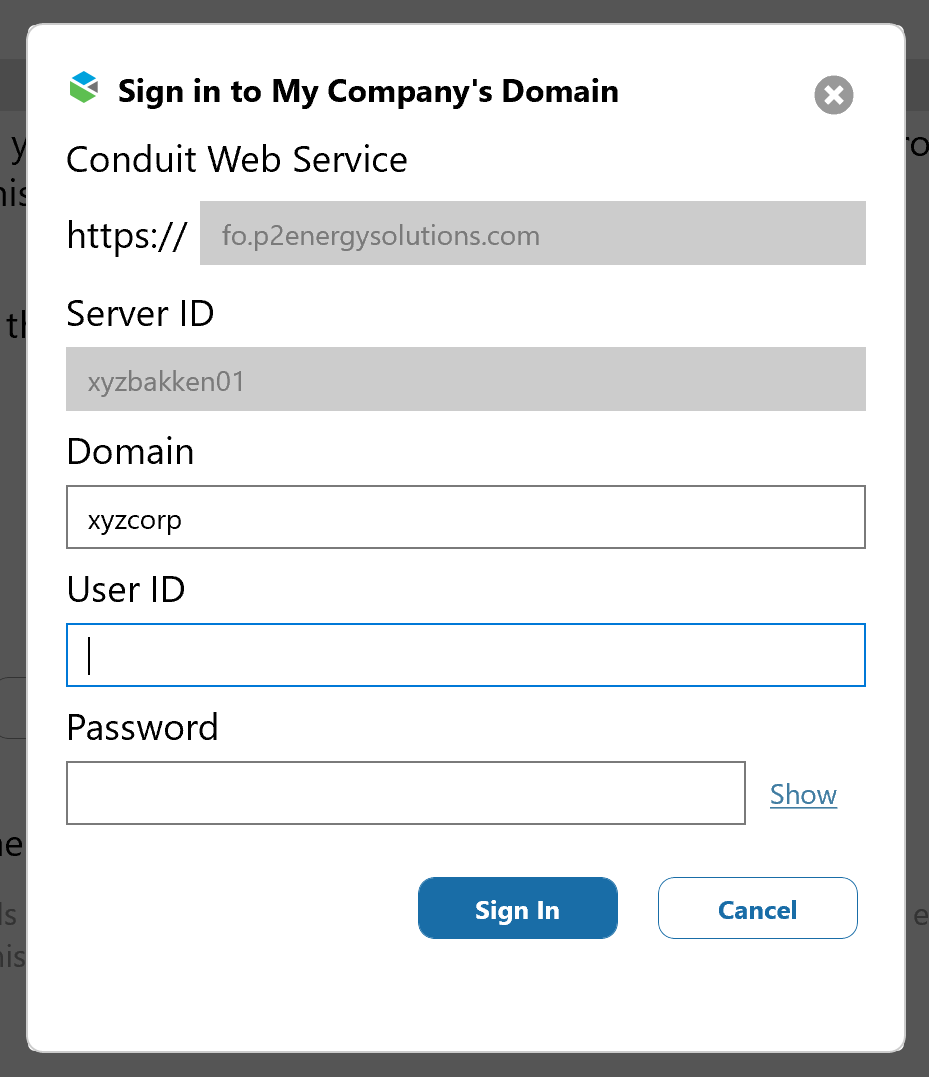Click the Conduit Web Service URL field
This screenshot has width=929, height=1077.
point(532,234)
